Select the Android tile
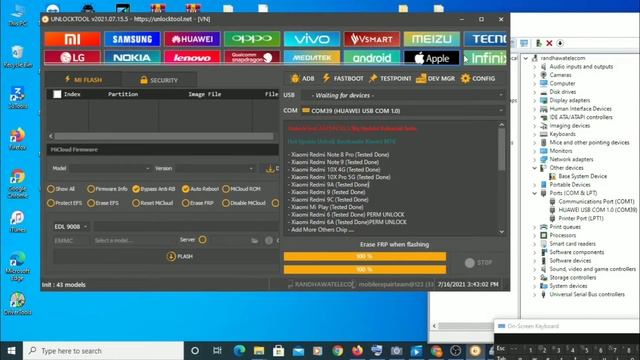Viewport: 640px width, 360px height. point(372,58)
